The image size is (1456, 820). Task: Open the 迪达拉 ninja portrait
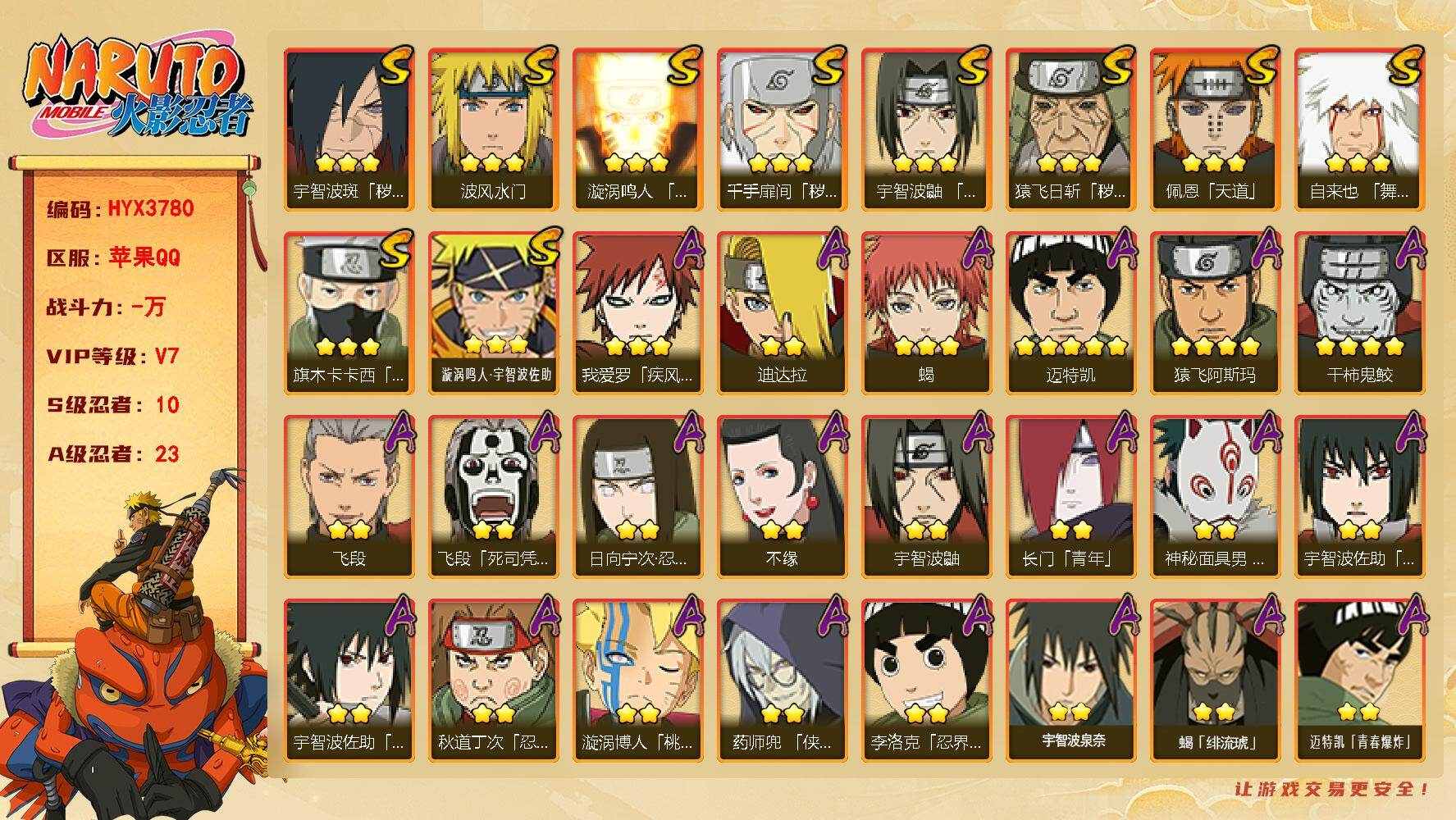tap(782, 313)
